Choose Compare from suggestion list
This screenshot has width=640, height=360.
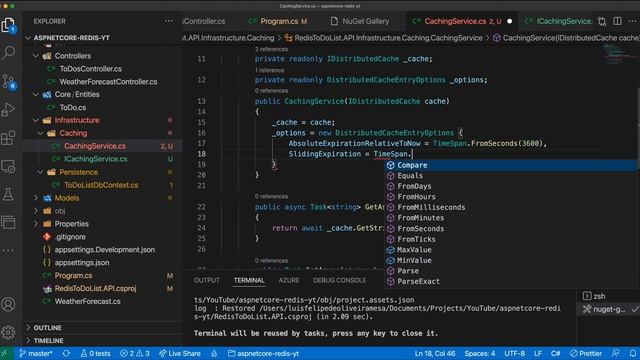pyautogui.click(x=510, y=165)
